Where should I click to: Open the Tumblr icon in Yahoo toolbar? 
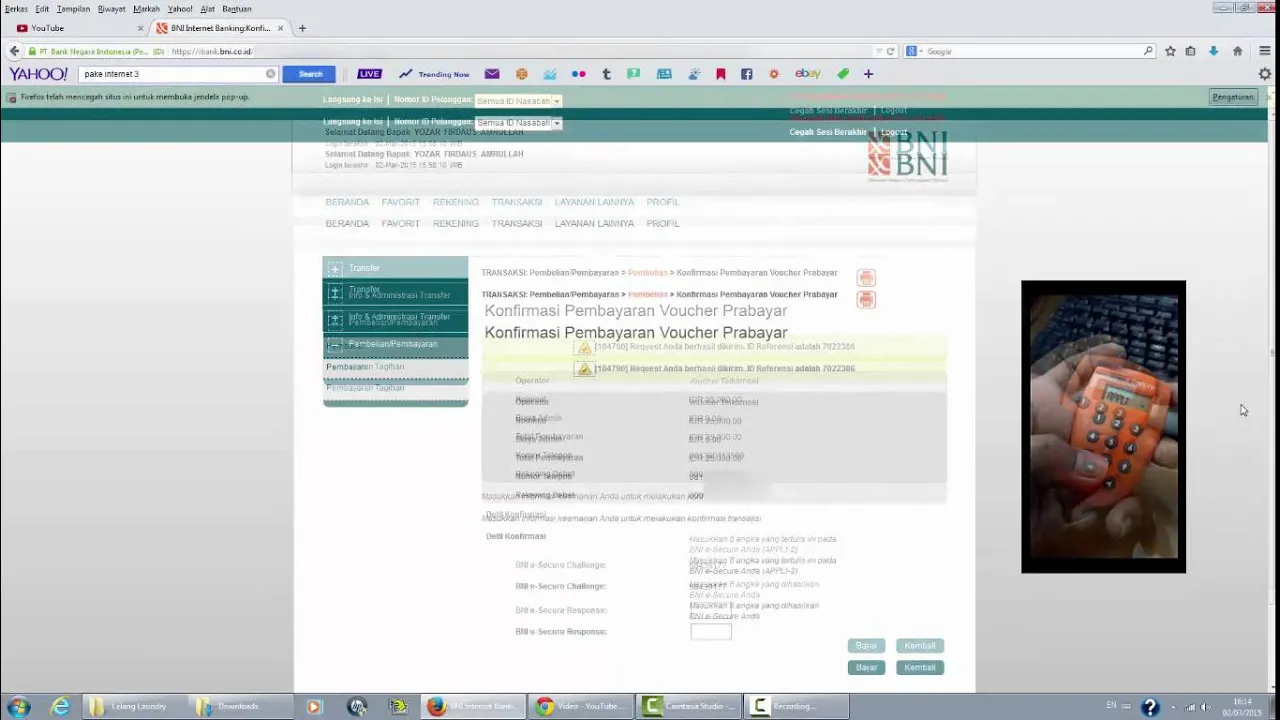(606, 74)
